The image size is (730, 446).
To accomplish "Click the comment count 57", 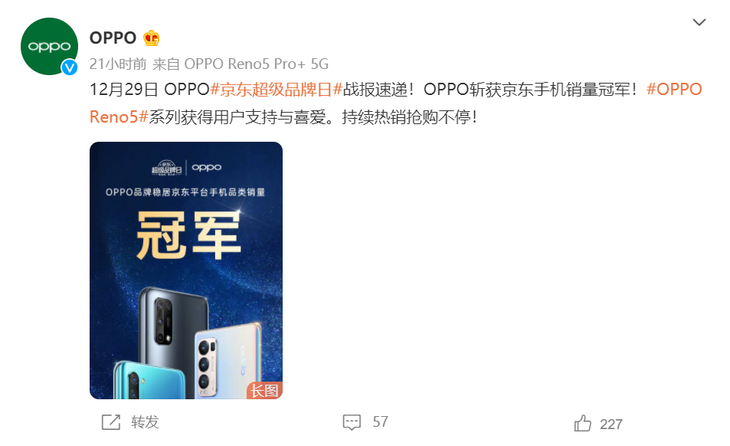I will (380, 422).
